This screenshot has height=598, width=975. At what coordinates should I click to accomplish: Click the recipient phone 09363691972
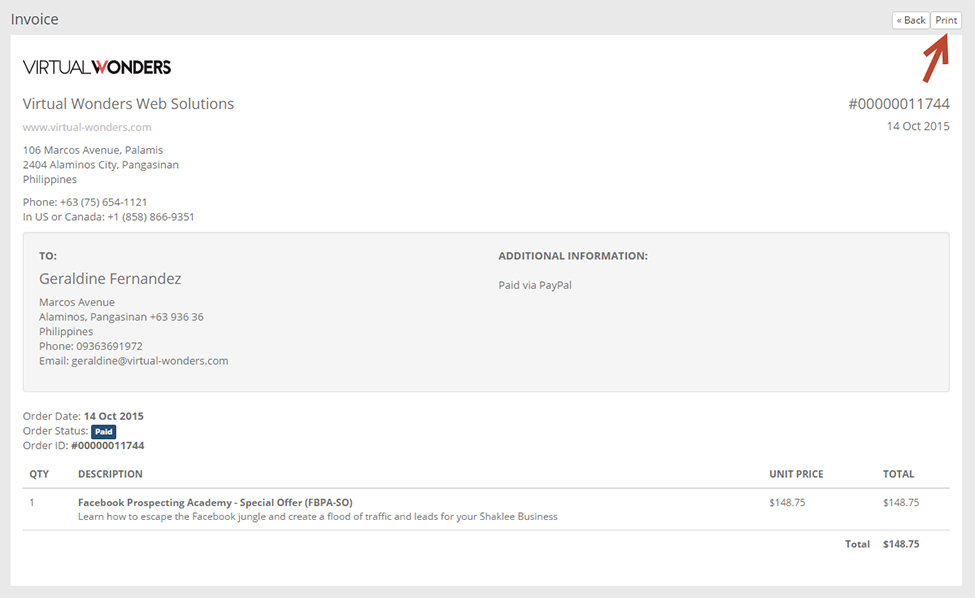[x=109, y=346]
